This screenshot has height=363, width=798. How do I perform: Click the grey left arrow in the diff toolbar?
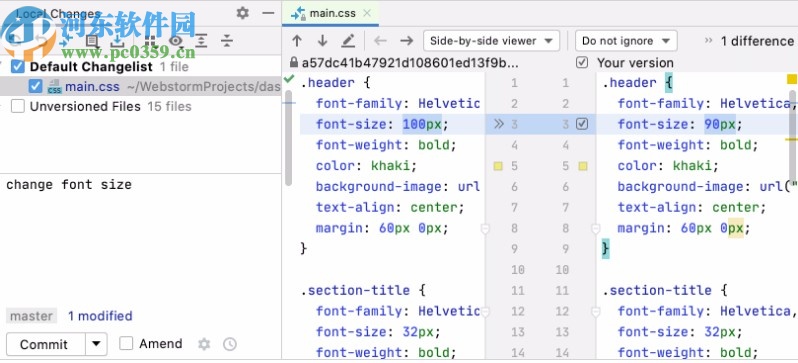coord(380,41)
